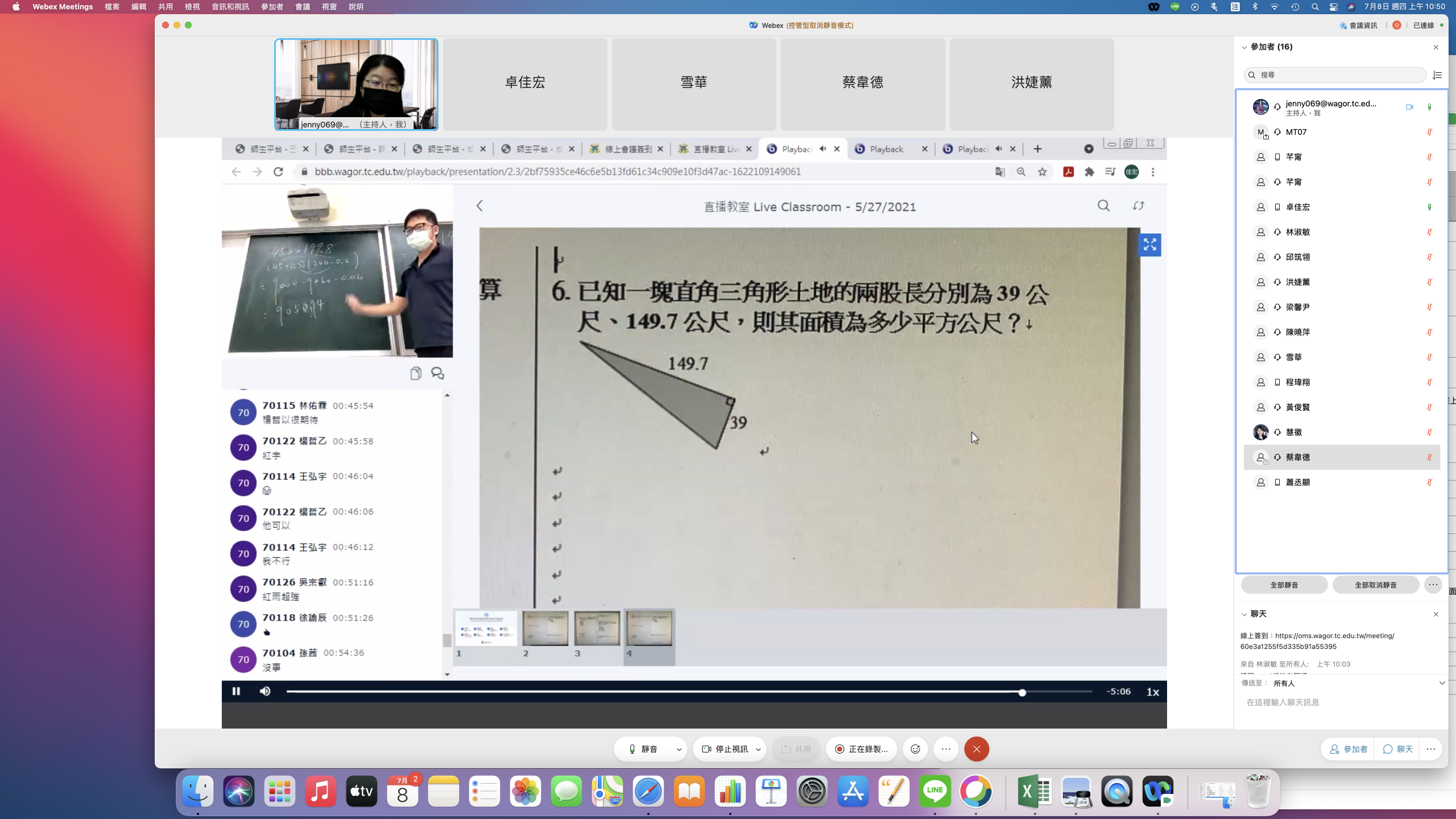The width and height of the screenshot is (1456, 819).
Task: Click the 全部取消靜音 button
Action: pos(1375,585)
